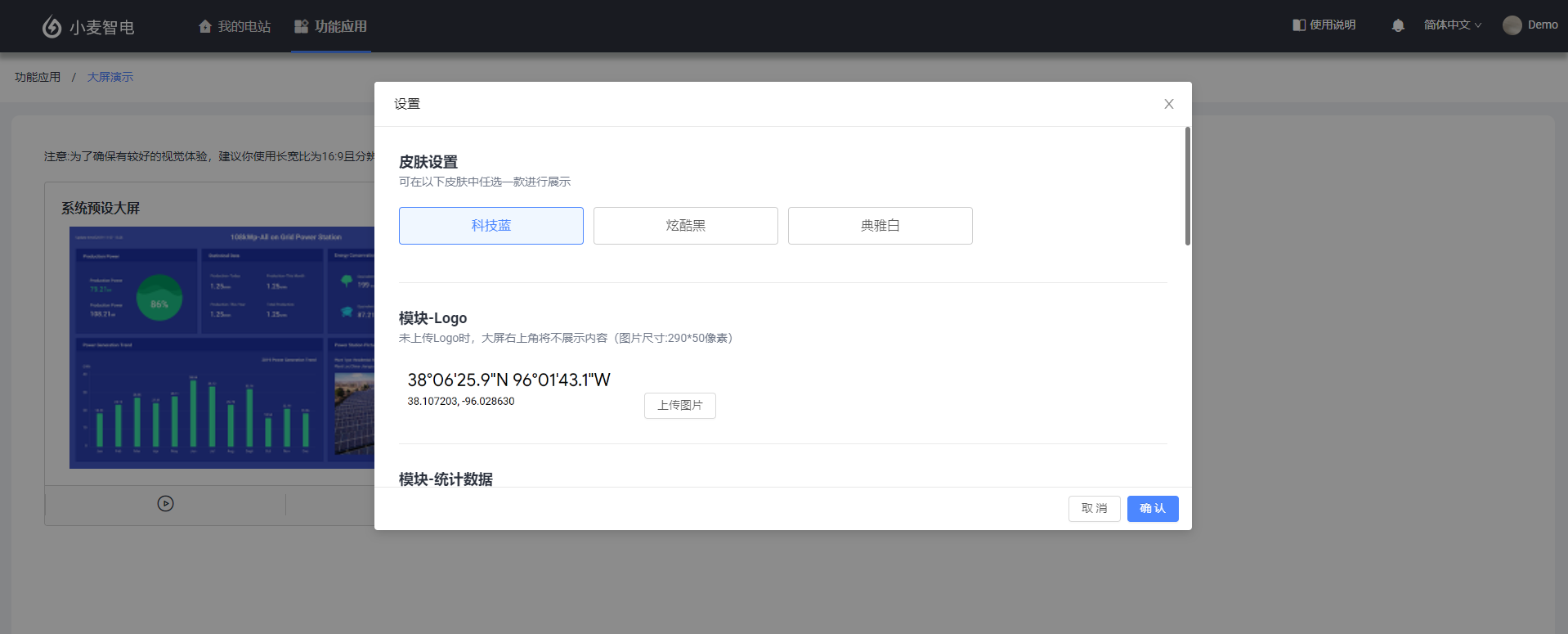Click the settings dialog vertical scrollbar

1187,186
